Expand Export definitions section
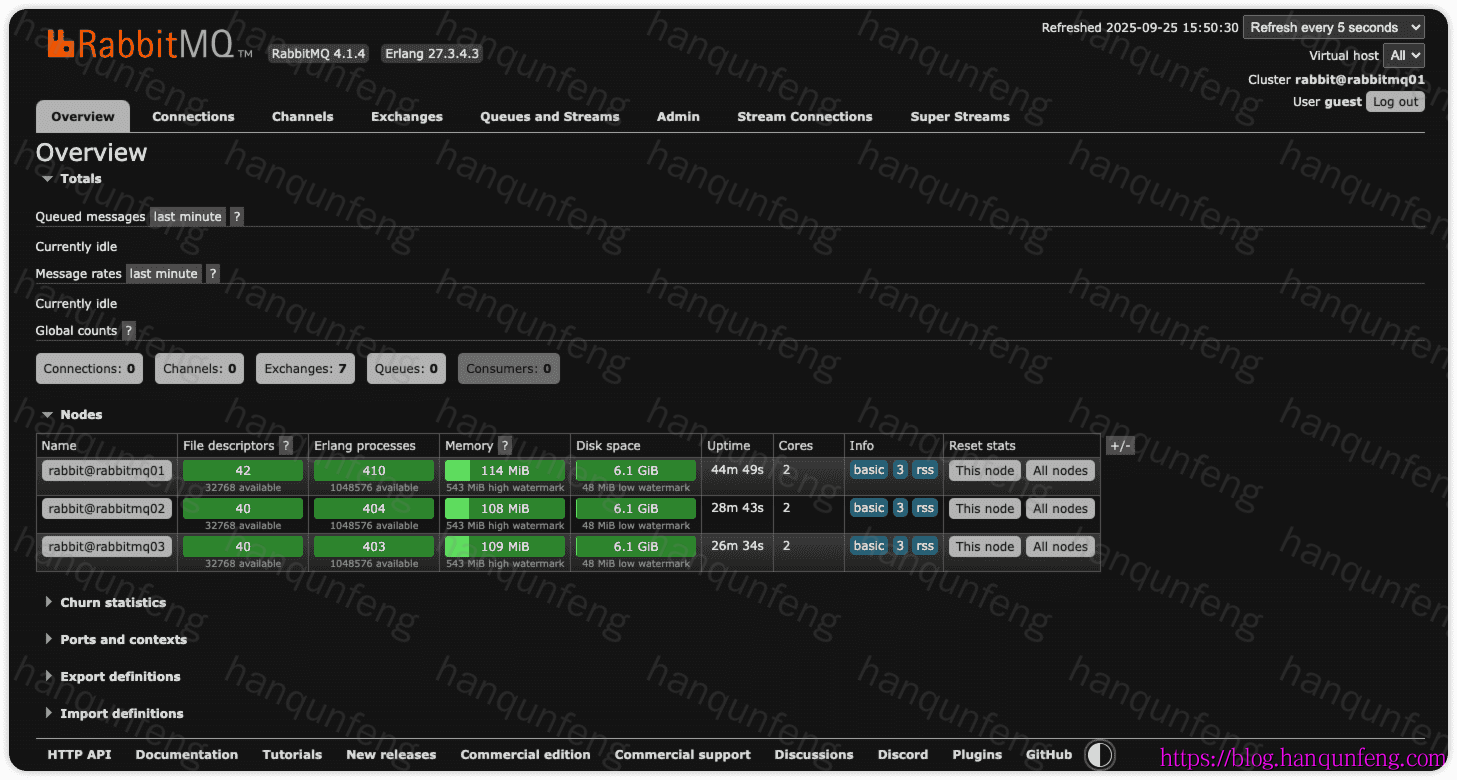Viewport: 1457px width, 780px height. click(x=113, y=677)
